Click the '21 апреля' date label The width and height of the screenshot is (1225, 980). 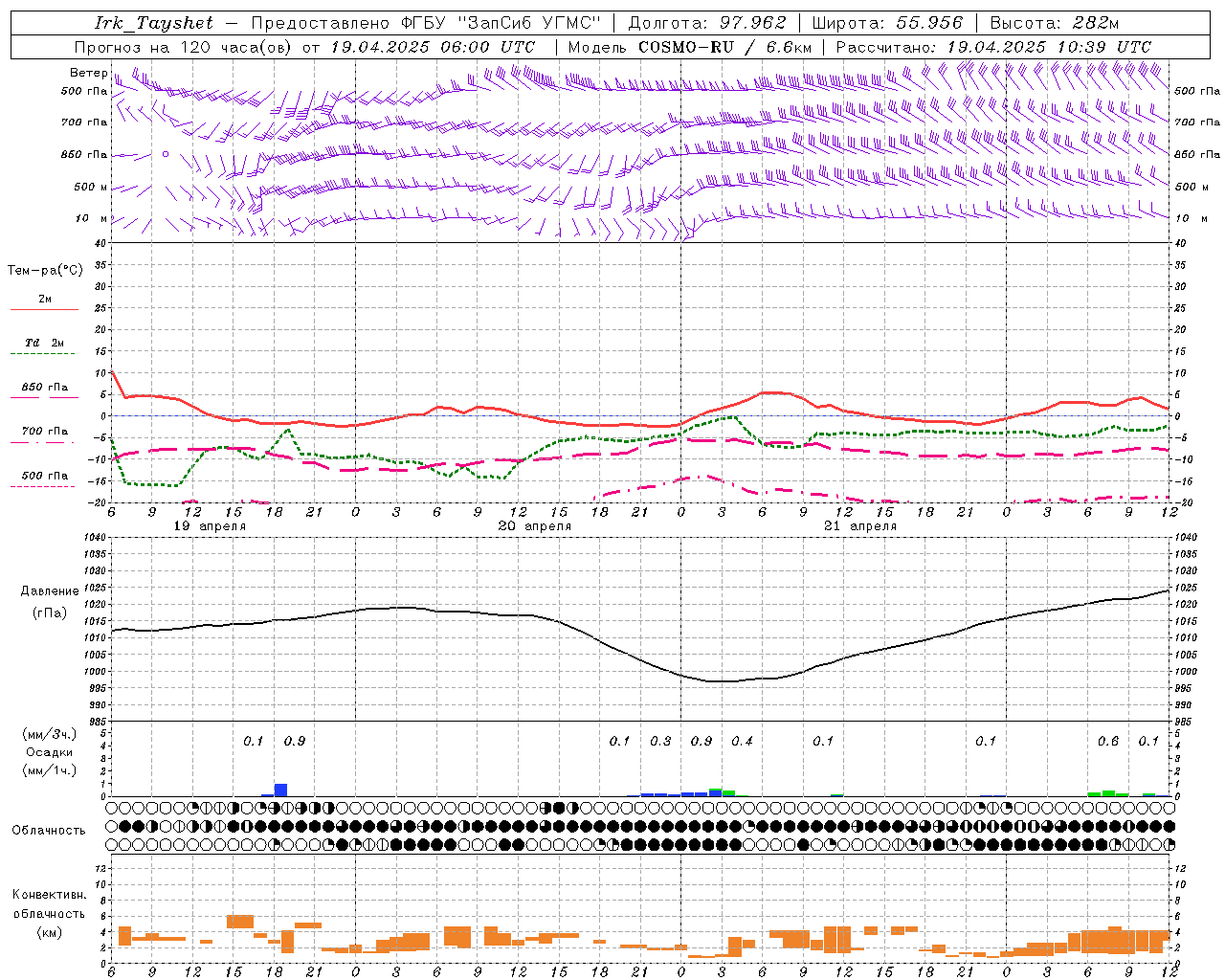coord(860,526)
